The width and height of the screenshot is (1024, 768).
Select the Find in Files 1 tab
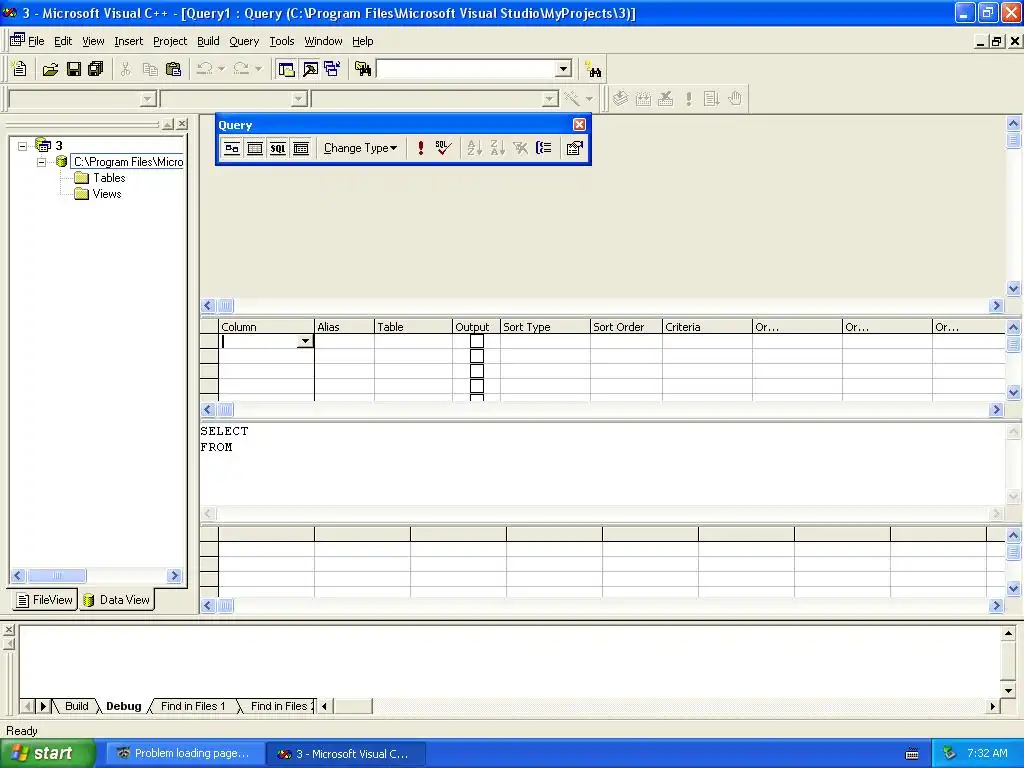193,706
